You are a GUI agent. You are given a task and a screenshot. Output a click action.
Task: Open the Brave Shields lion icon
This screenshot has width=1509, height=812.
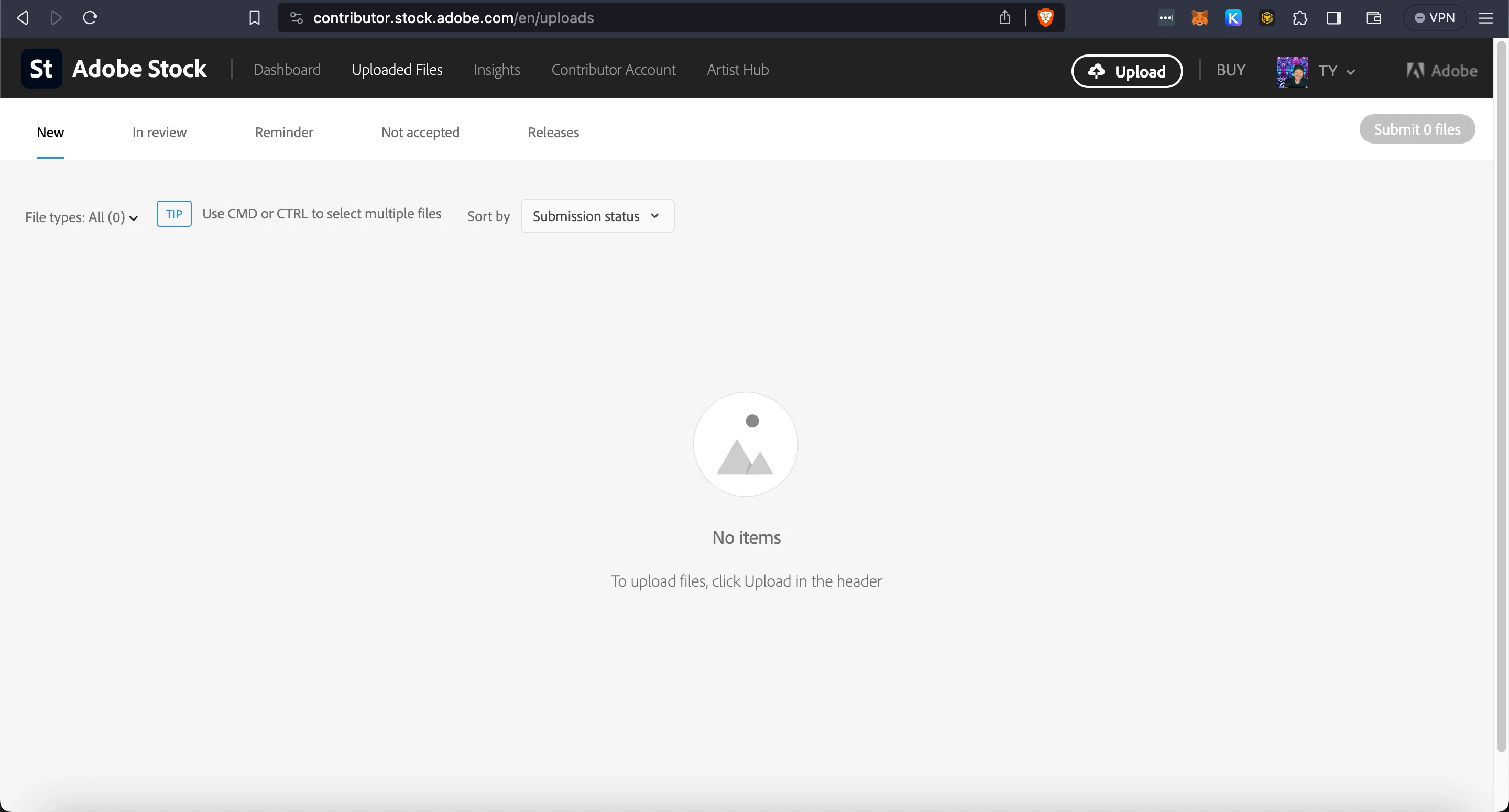click(1046, 18)
